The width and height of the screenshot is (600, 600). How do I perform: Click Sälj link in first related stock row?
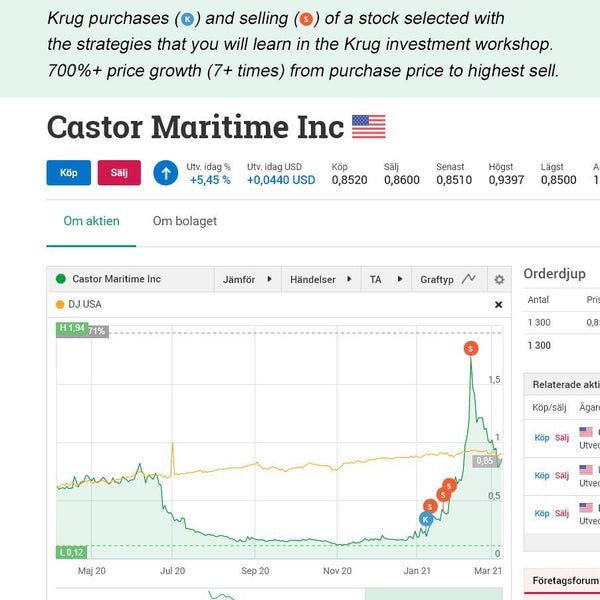point(562,438)
